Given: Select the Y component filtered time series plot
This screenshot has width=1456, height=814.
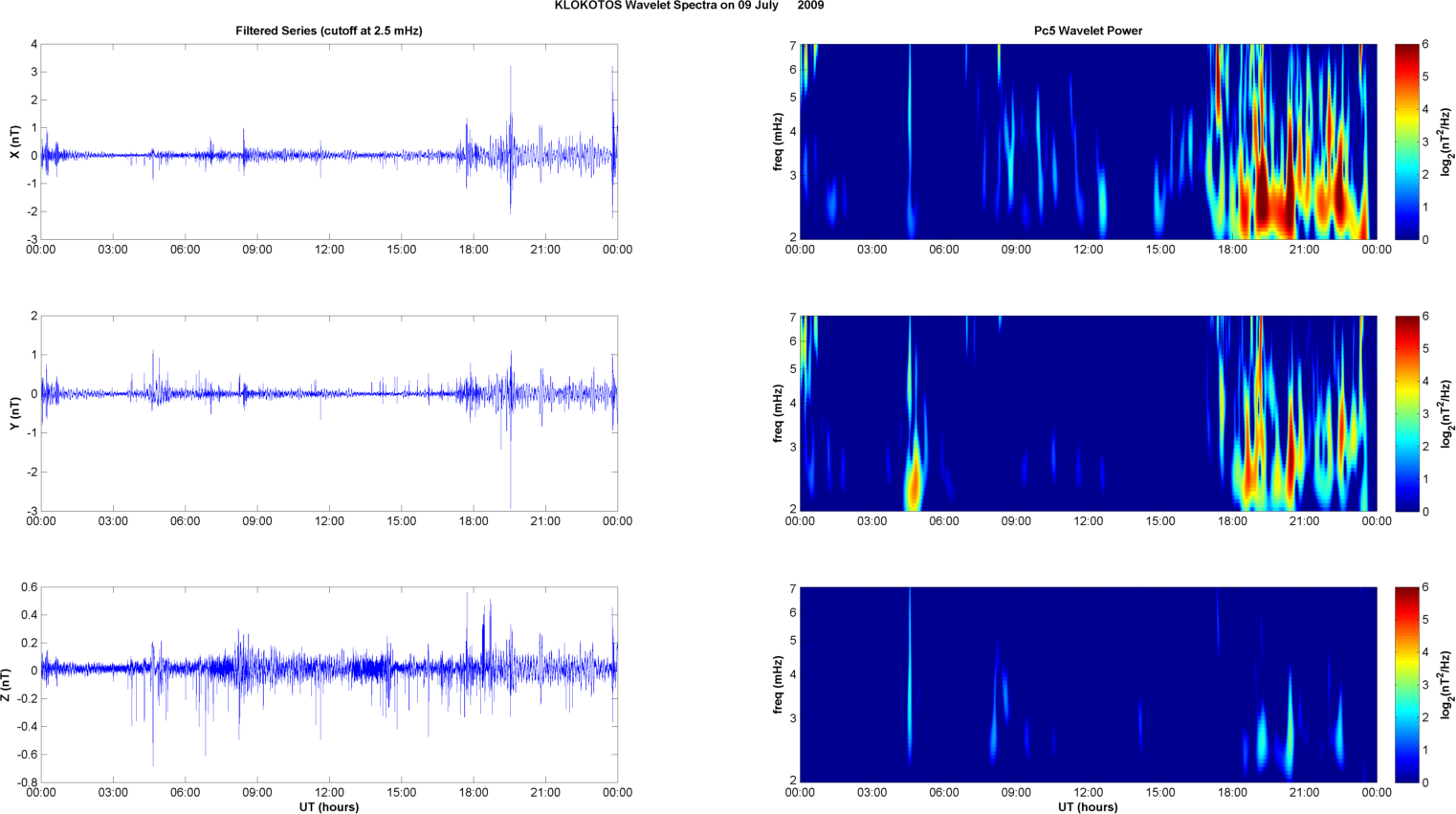Looking at the screenshot, I should click(x=329, y=413).
